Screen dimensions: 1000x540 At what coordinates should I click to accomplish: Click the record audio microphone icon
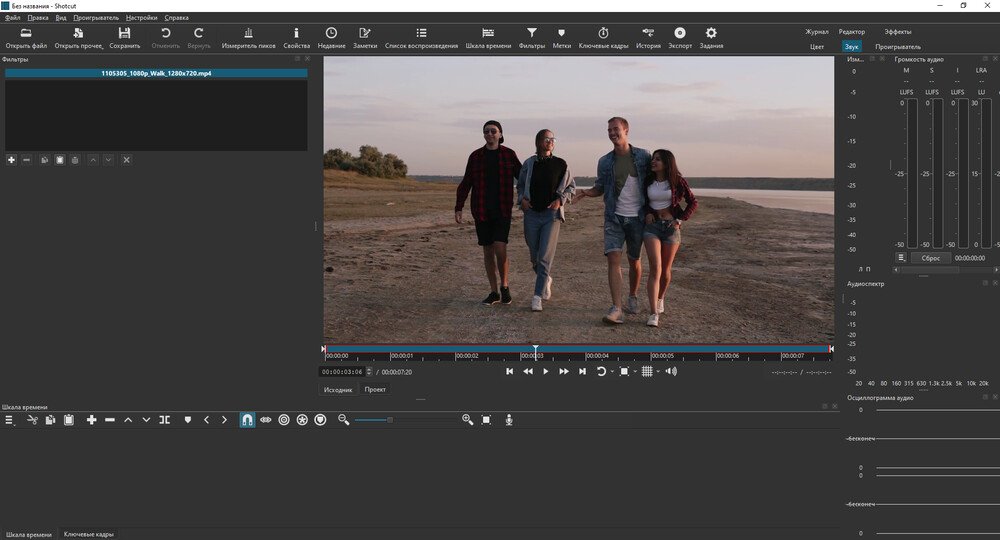pos(509,420)
